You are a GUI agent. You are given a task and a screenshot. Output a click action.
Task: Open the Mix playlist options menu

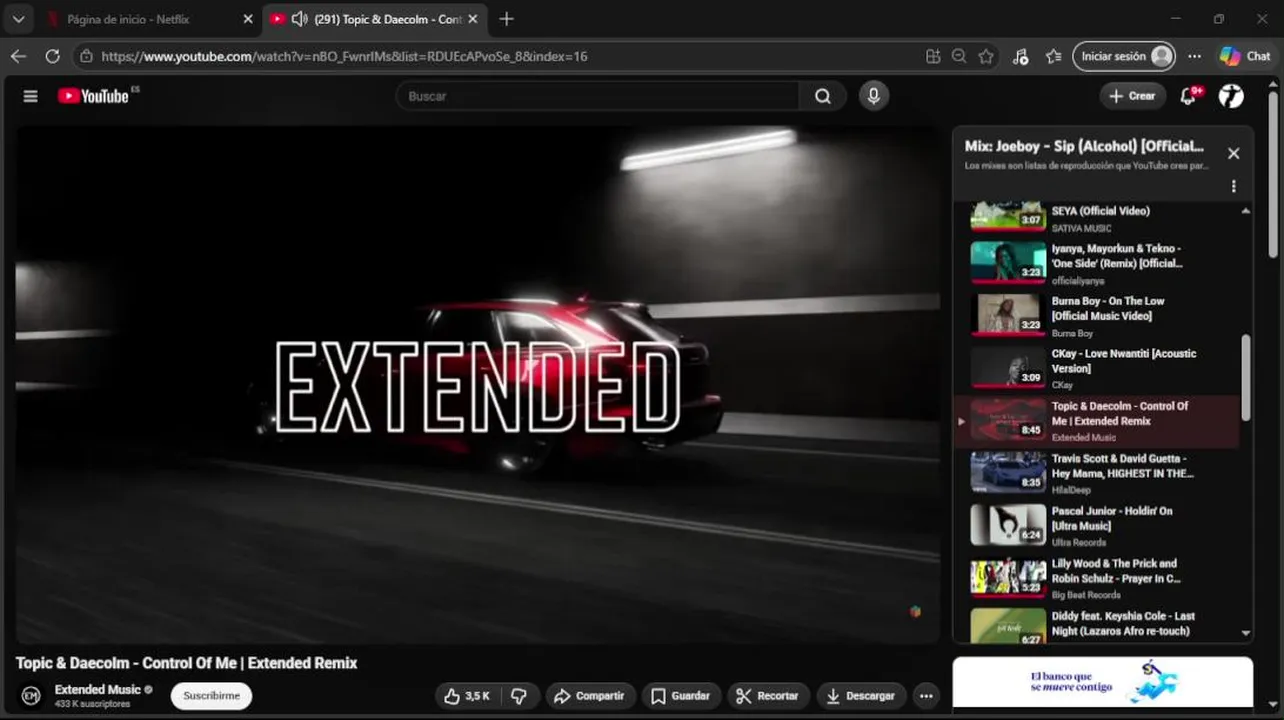[1233, 186]
